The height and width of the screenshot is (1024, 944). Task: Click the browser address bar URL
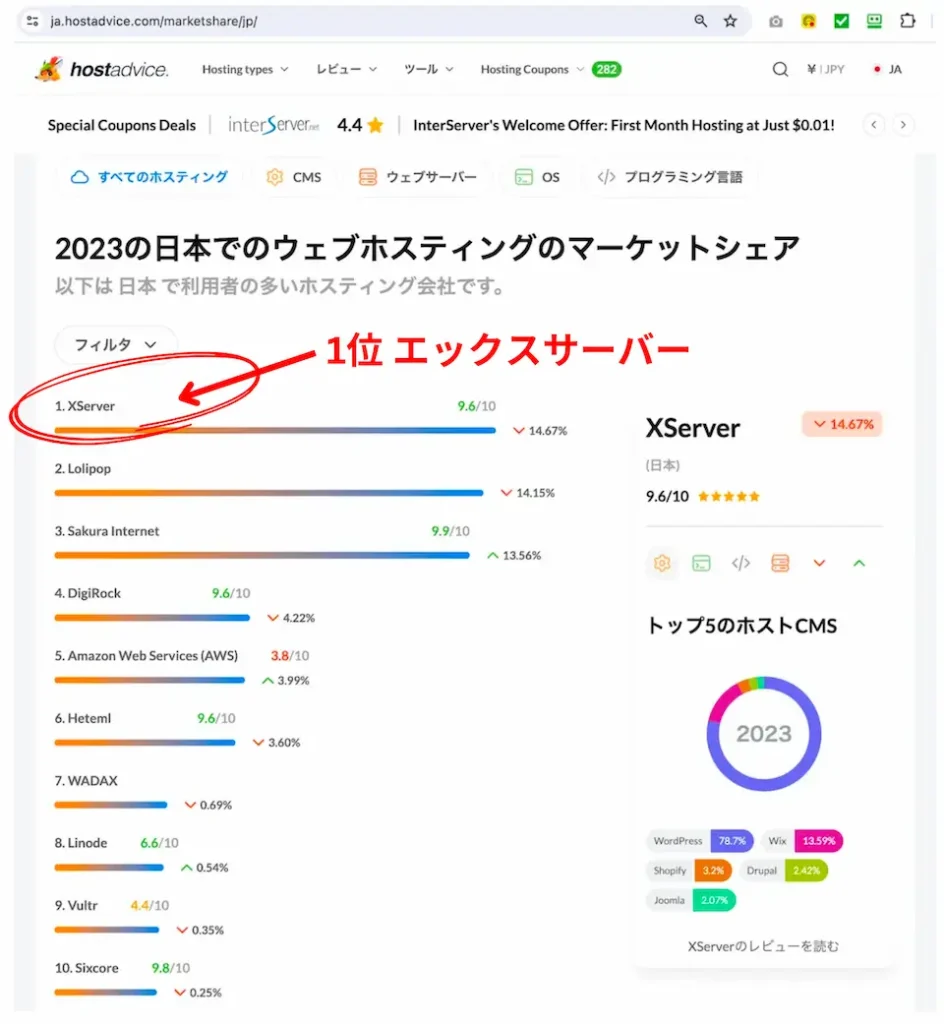(154, 21)
